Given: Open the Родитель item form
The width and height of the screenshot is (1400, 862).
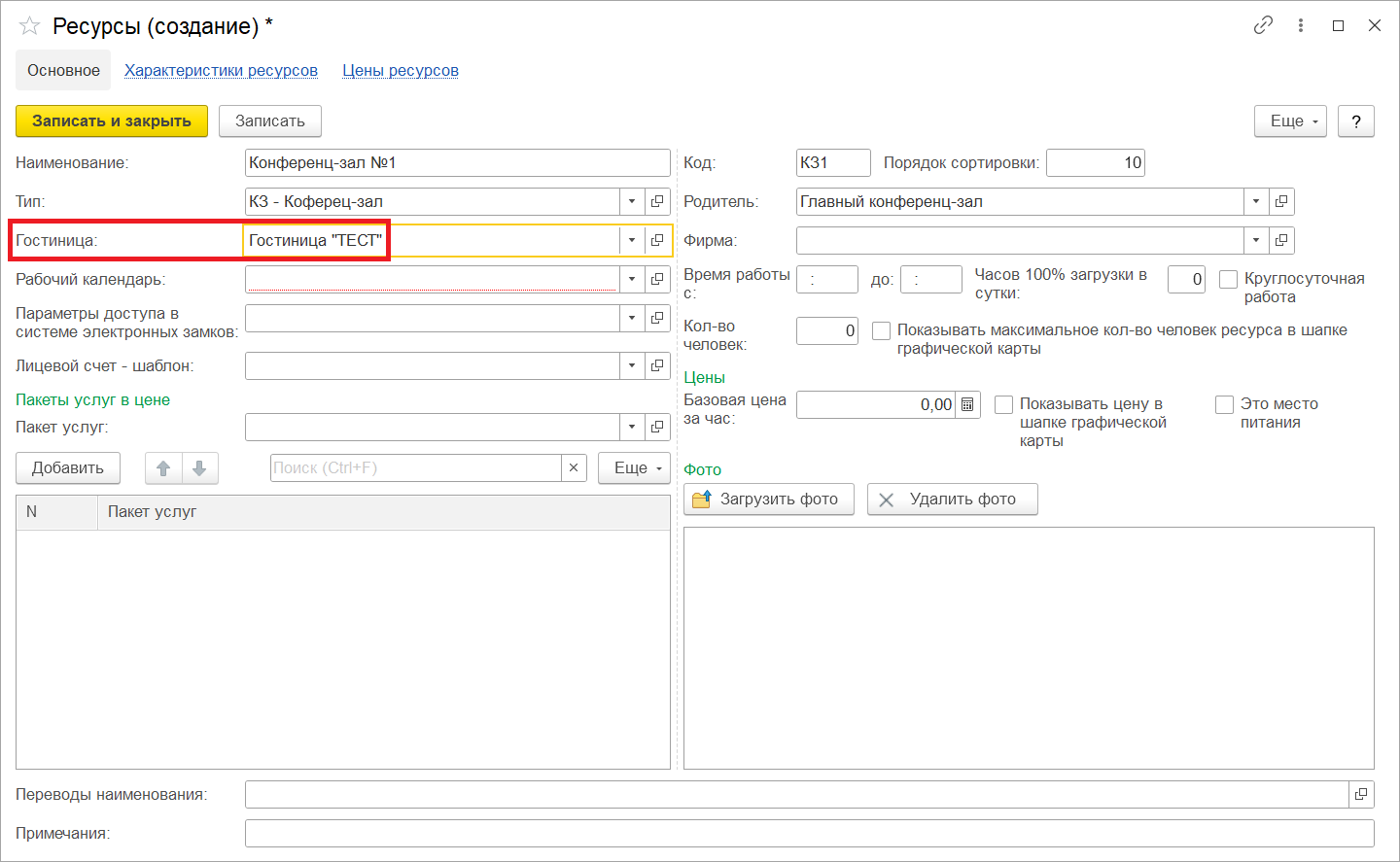Looking at the screenshot, I should pyautogui.click(x=1281, y=201).
